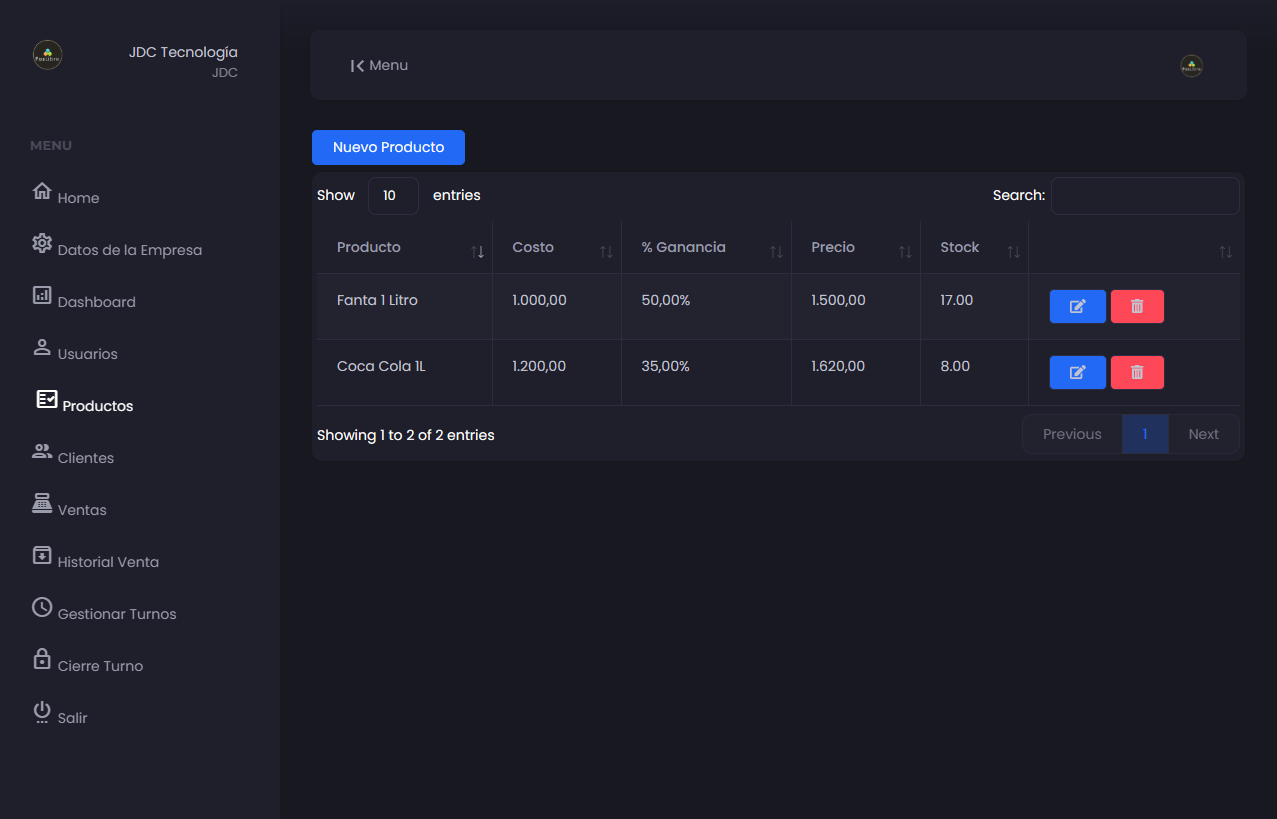1277x819 pixels.
Task: Click the Salir power icon
Action: [42, 711]
